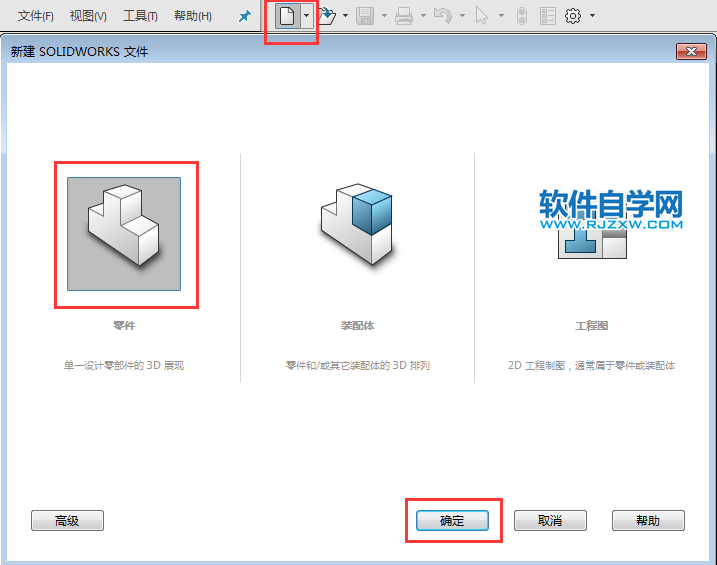Click the Rebuild traffic light icon
This screenshot has height=565, width=717.
[x=522, y=16]
